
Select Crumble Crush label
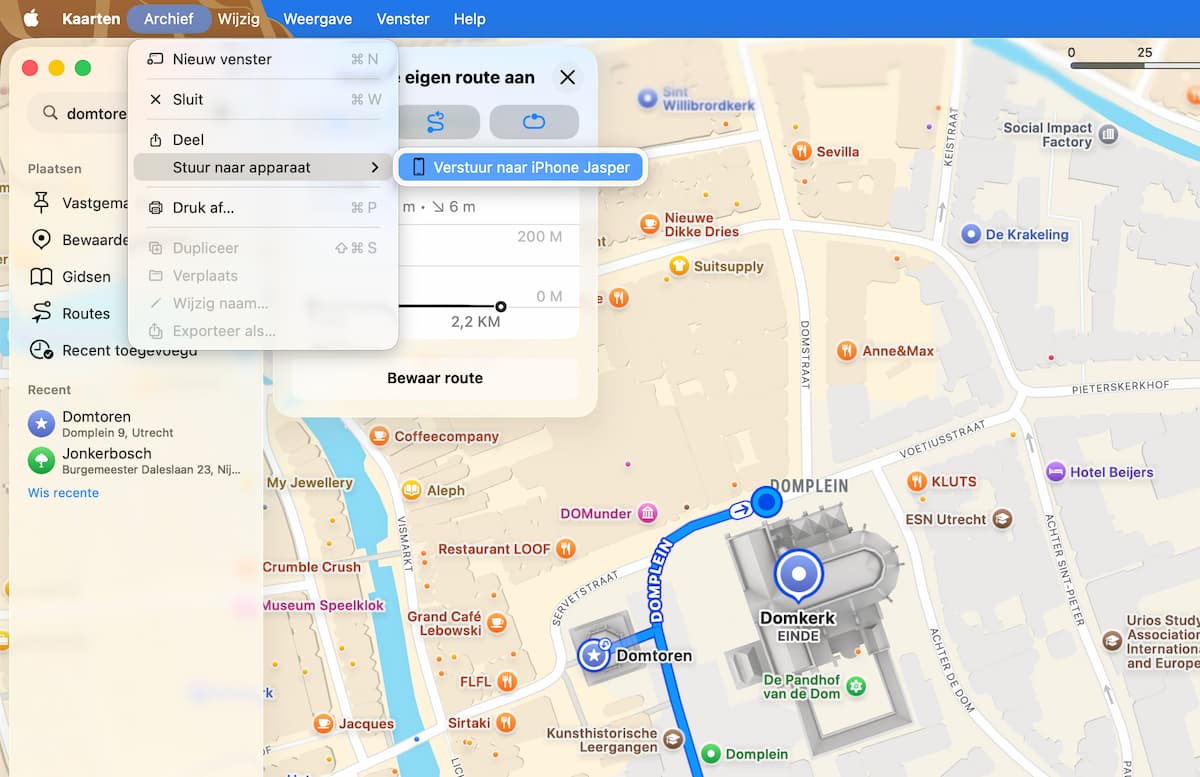[x=312, y=566]
